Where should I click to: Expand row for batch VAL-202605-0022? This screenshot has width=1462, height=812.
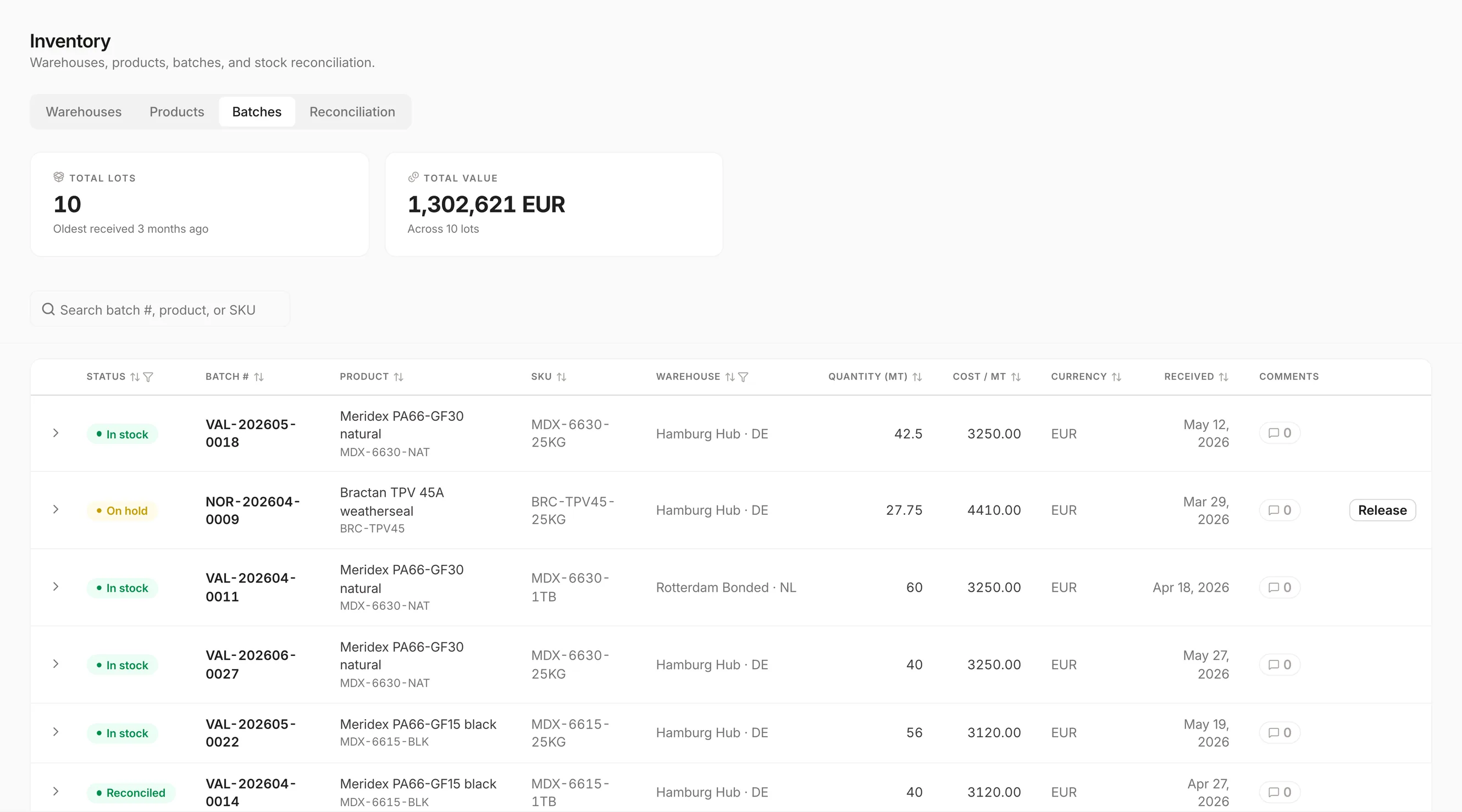click(56, 732)
